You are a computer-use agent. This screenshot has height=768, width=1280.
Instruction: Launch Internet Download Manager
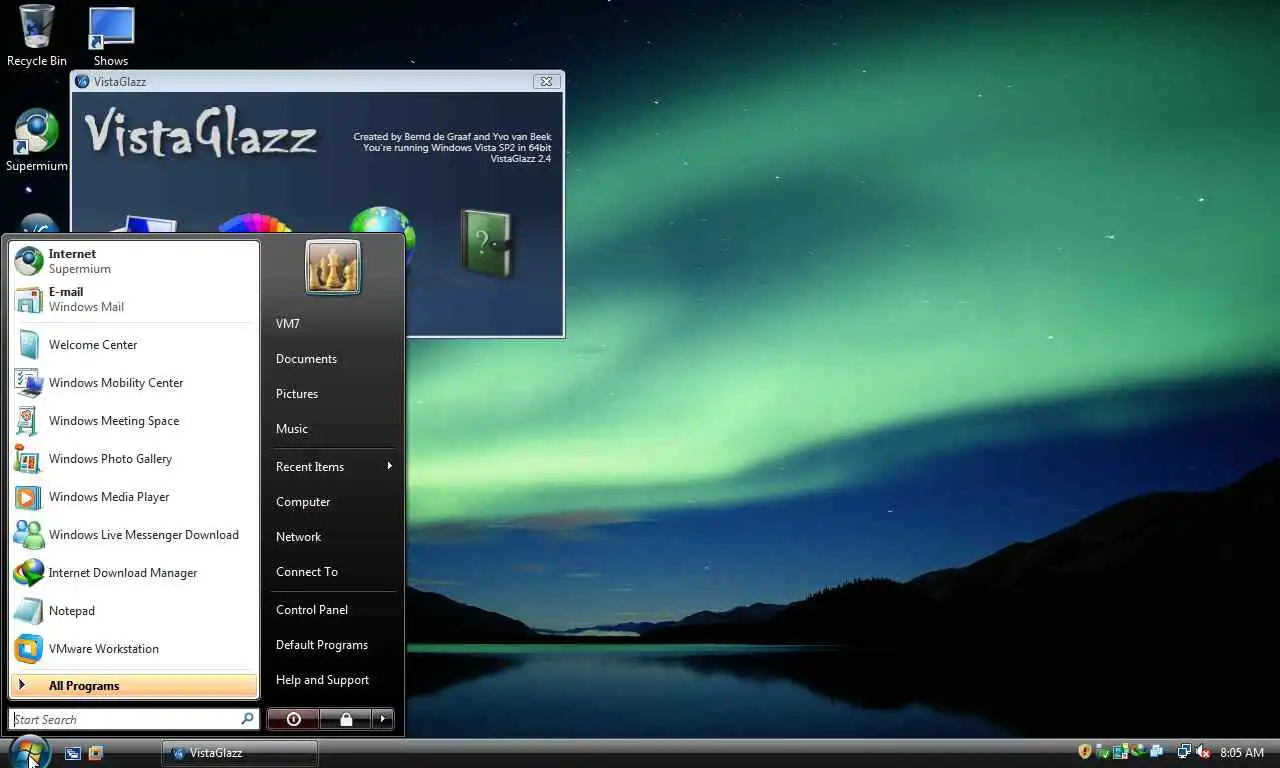134,573
